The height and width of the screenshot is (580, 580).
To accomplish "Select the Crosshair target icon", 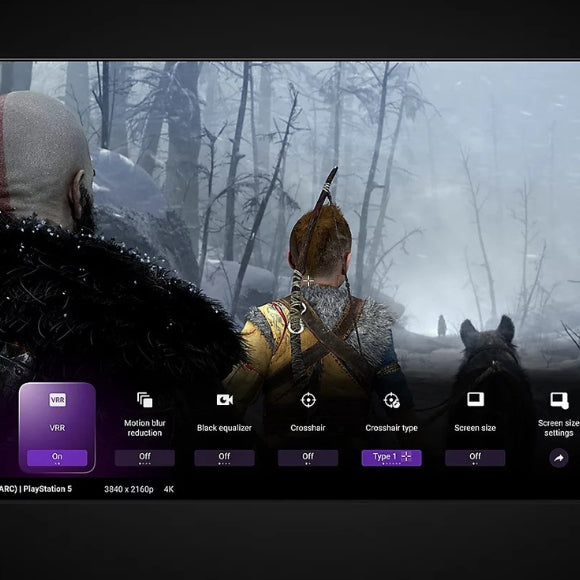I will 308,400.
